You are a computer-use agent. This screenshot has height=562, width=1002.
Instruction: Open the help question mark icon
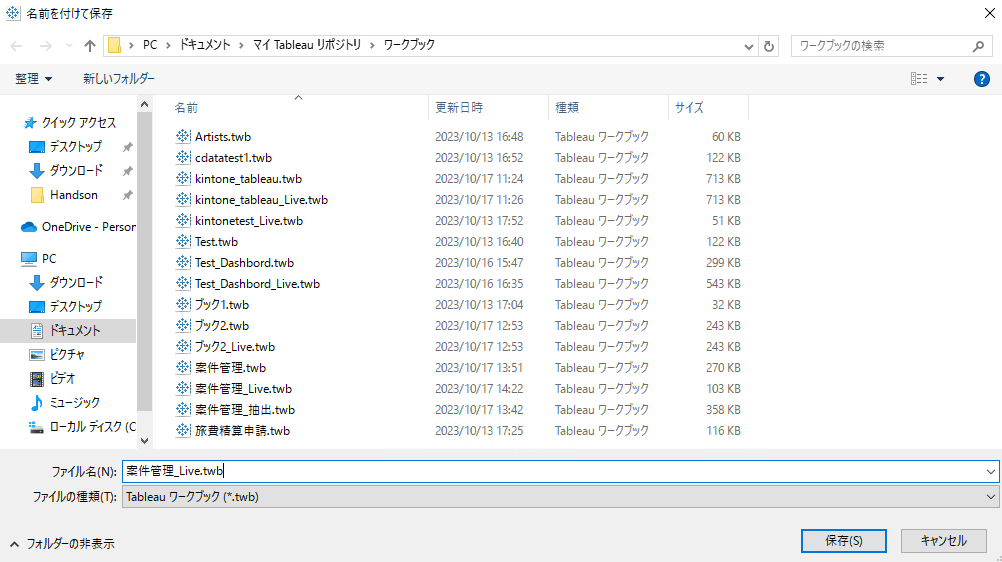(982, 79)
